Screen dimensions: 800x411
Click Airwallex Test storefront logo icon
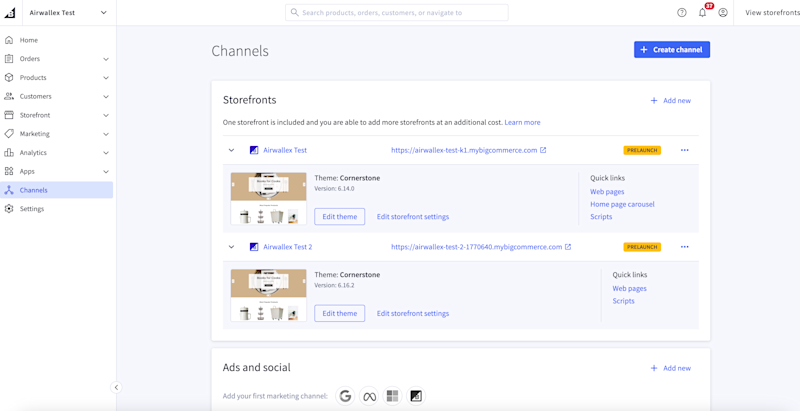tap(254, 150)
